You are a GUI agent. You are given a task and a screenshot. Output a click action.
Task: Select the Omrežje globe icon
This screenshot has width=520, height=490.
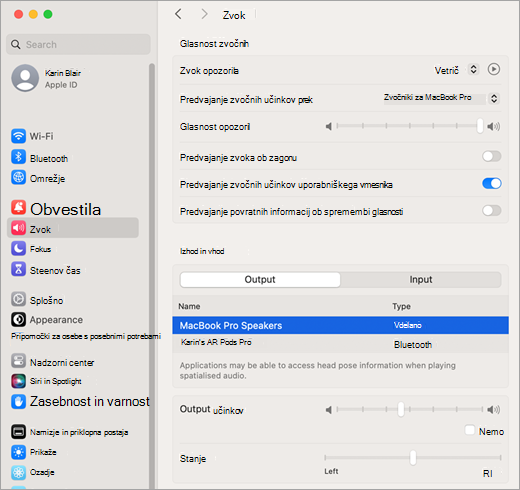(18, 177)
